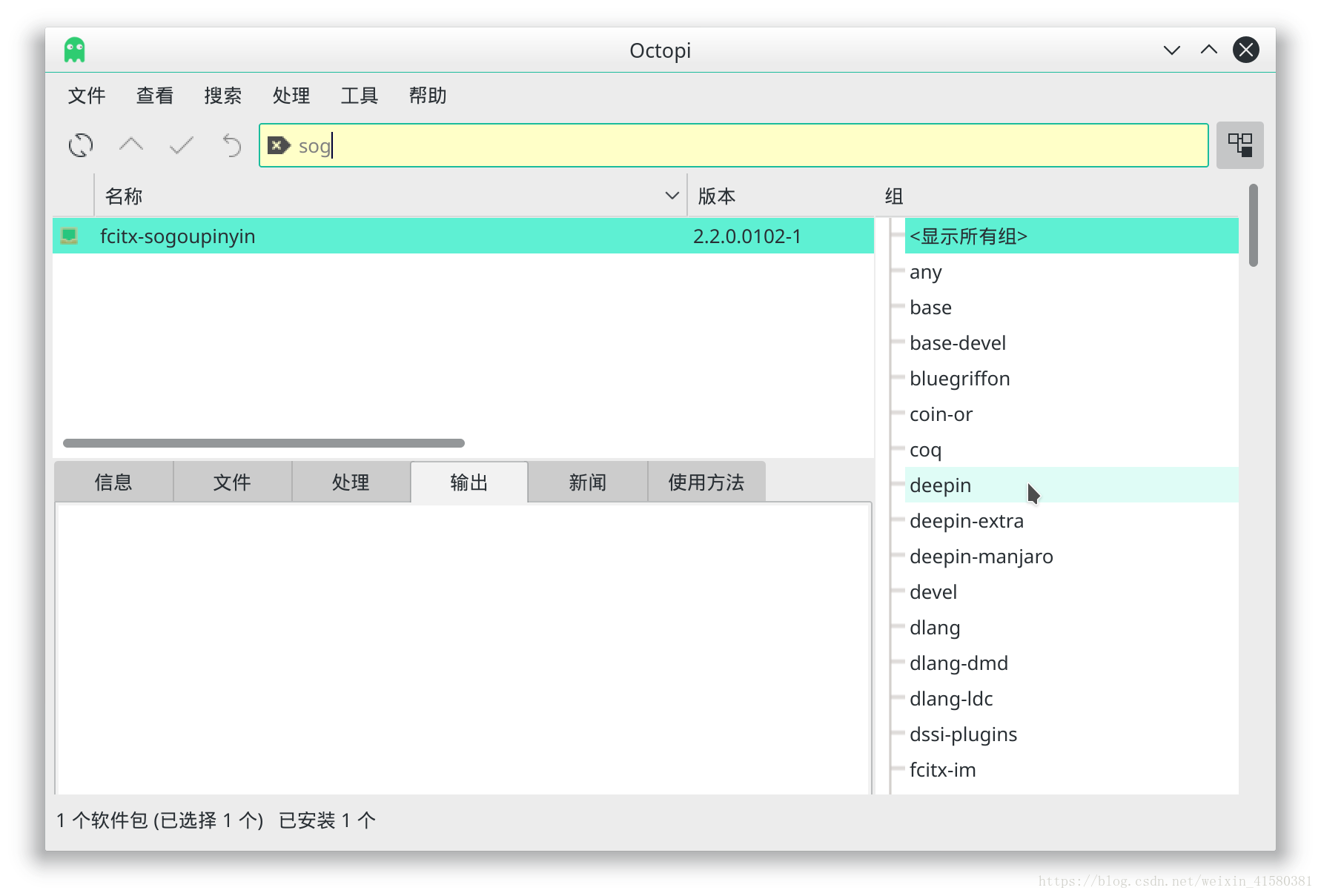Open the 工具 menu
The image size is (1321, 896).
click(360, 96)
